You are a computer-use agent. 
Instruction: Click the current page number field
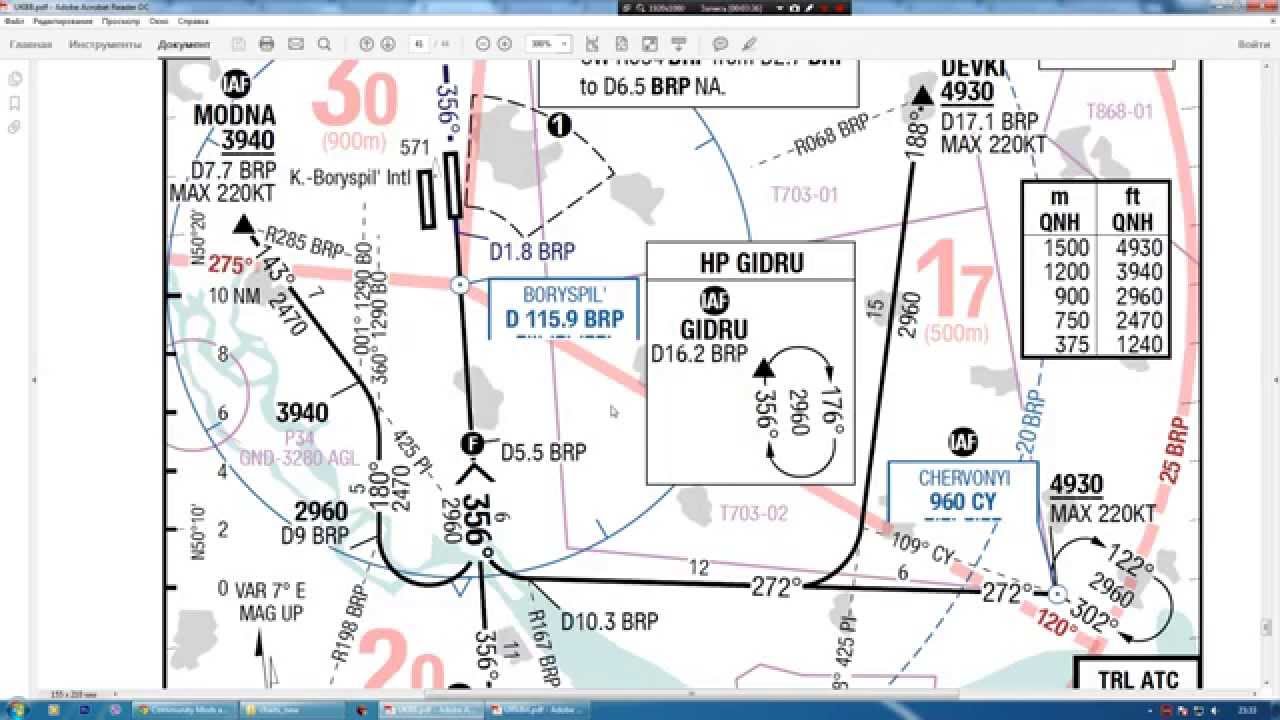(x=418, y=44)
